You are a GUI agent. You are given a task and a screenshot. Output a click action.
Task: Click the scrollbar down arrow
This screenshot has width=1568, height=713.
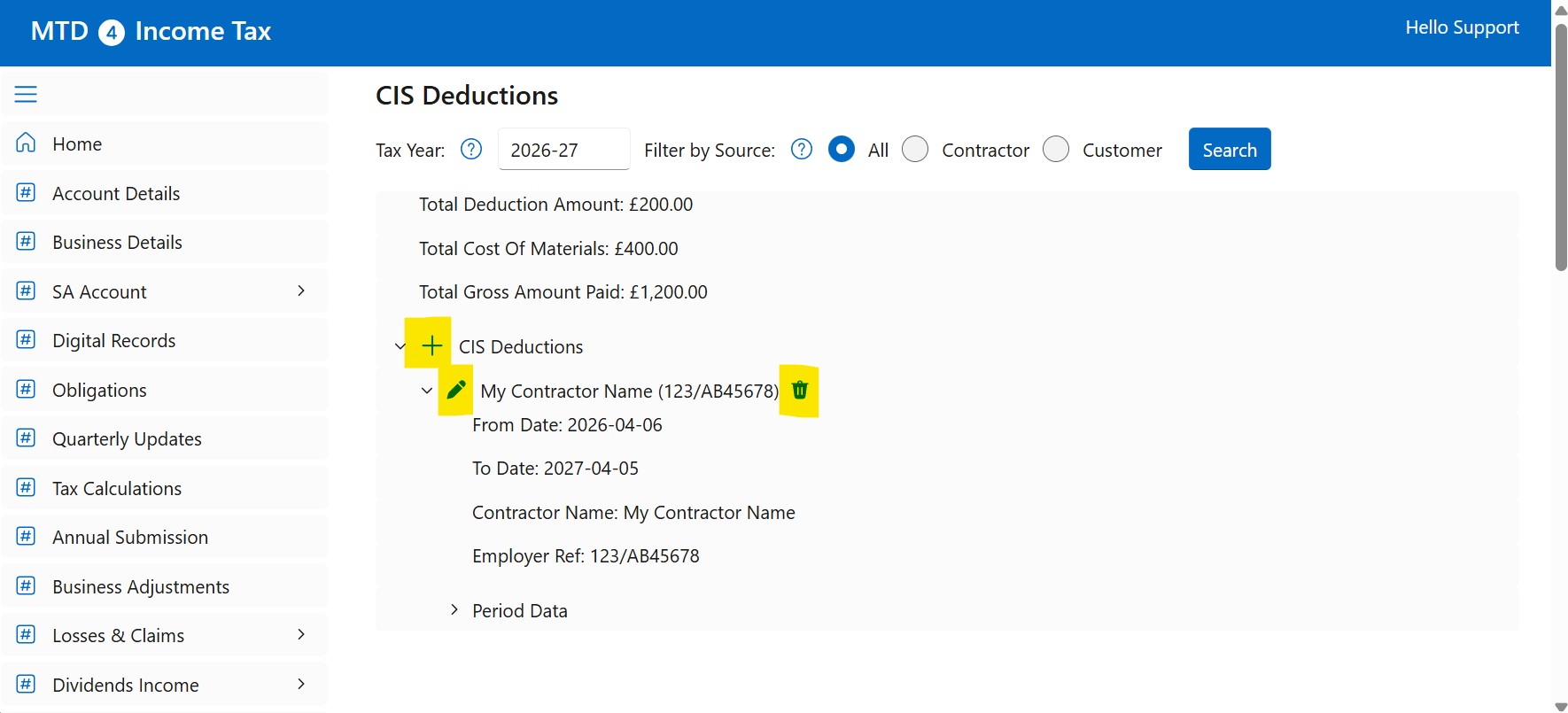click(1561, 706)
